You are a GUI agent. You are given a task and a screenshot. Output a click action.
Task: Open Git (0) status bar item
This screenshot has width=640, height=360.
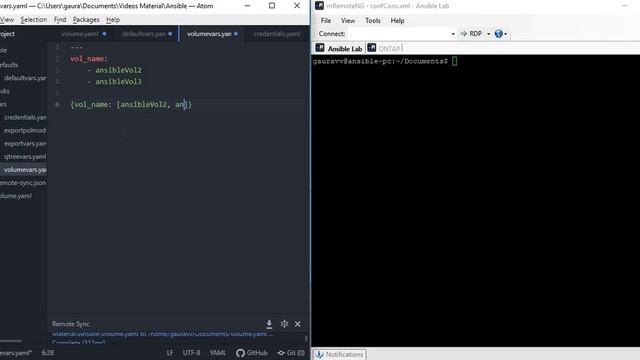coord(291,353)
